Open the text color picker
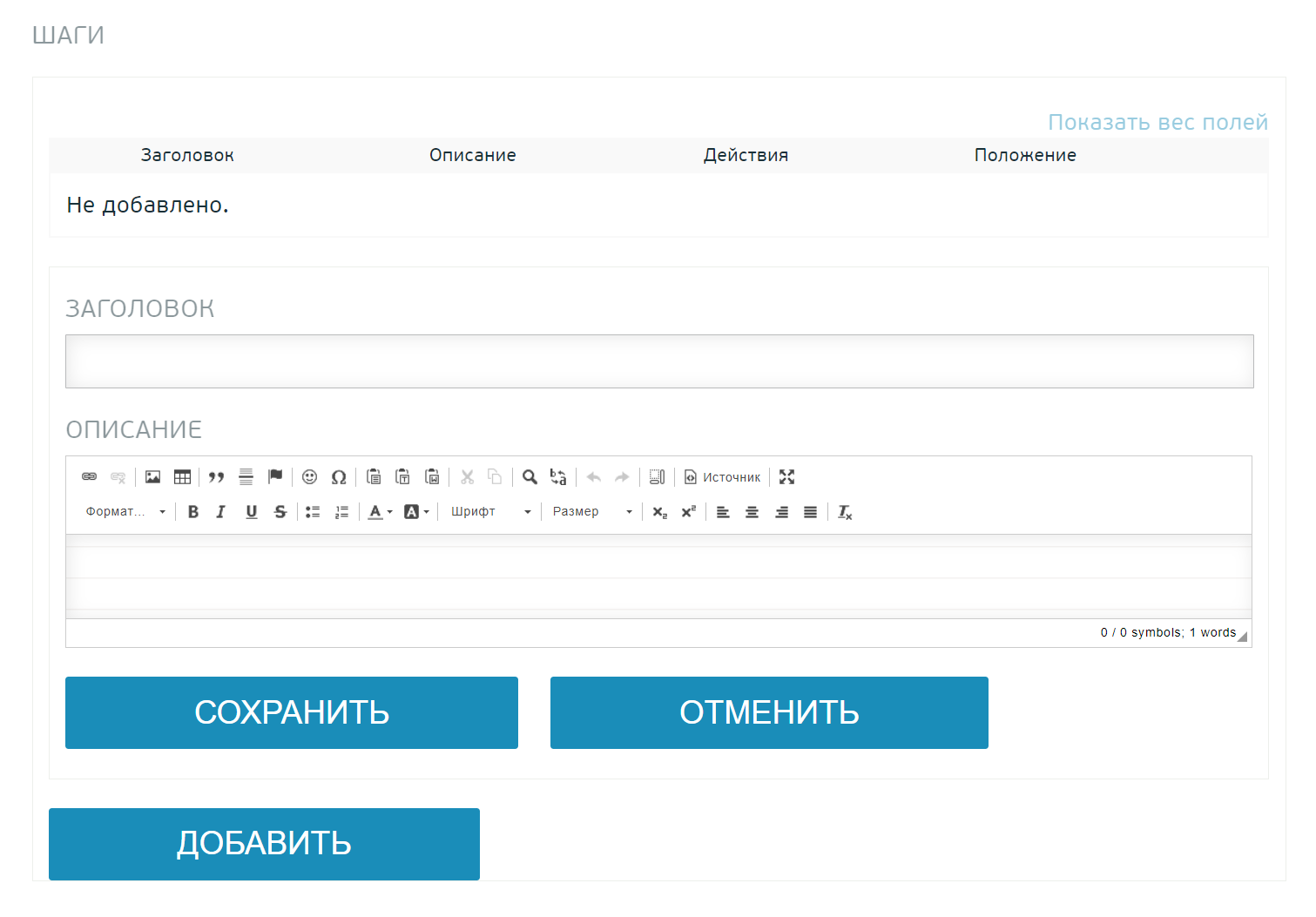 [x=380, y=512]
